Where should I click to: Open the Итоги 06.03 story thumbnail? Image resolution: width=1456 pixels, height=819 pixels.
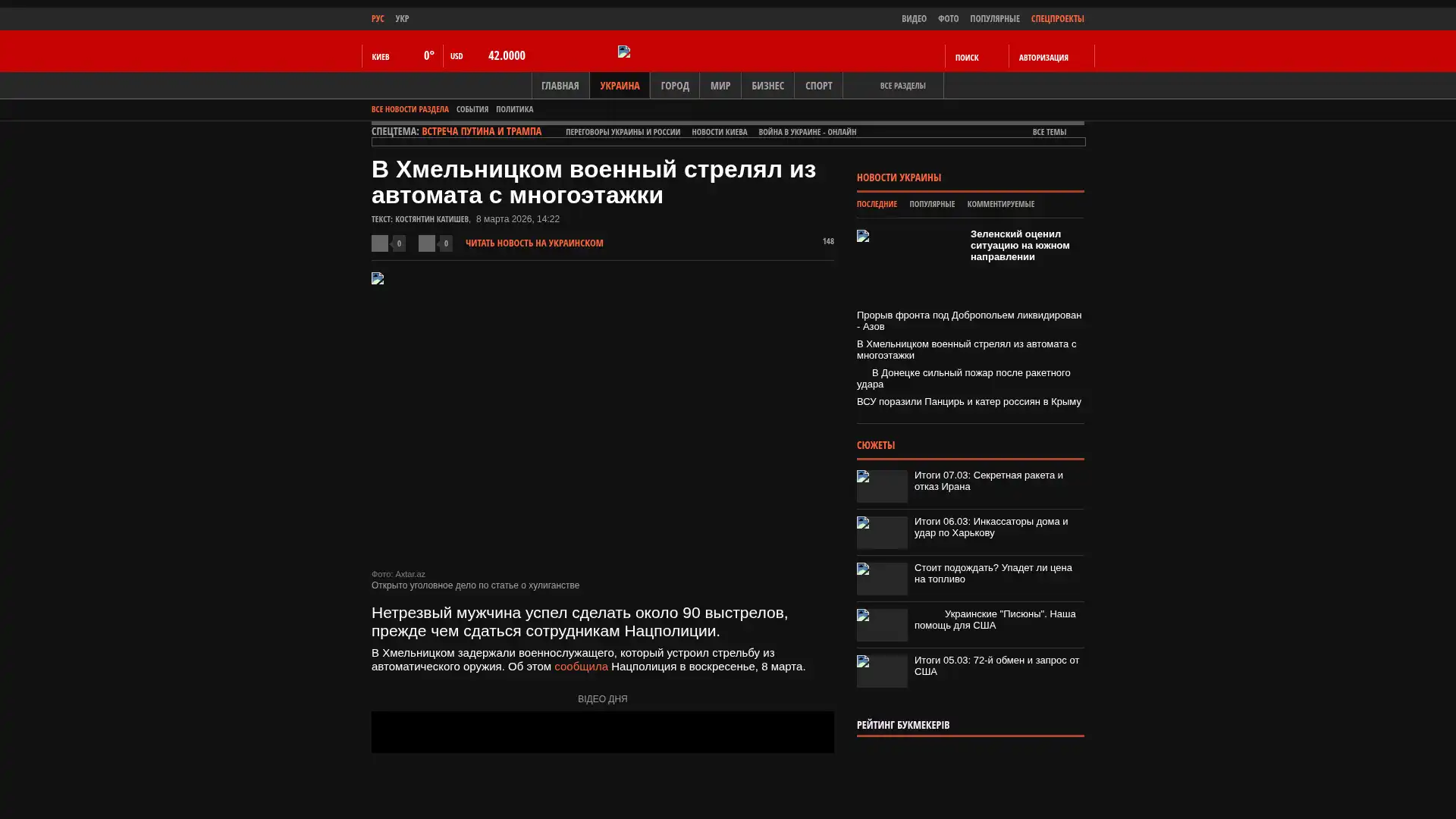[x=882, y=532]
